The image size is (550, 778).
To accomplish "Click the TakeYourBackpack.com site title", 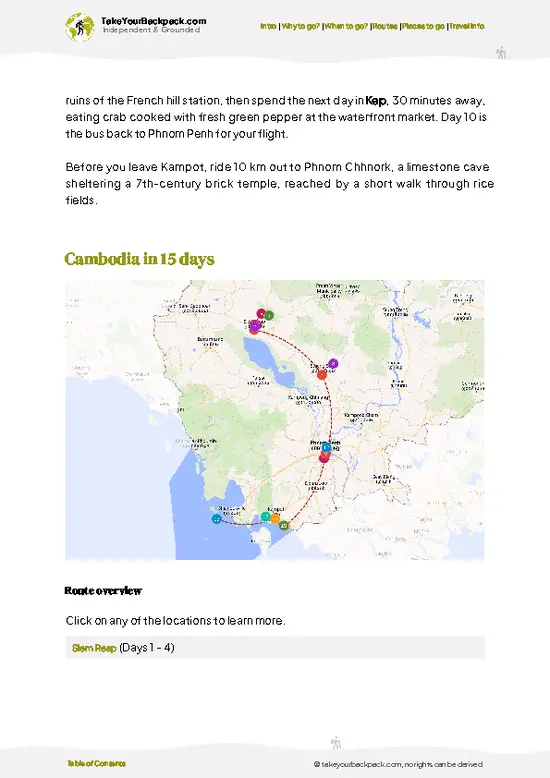I will (x=153, y=21).
